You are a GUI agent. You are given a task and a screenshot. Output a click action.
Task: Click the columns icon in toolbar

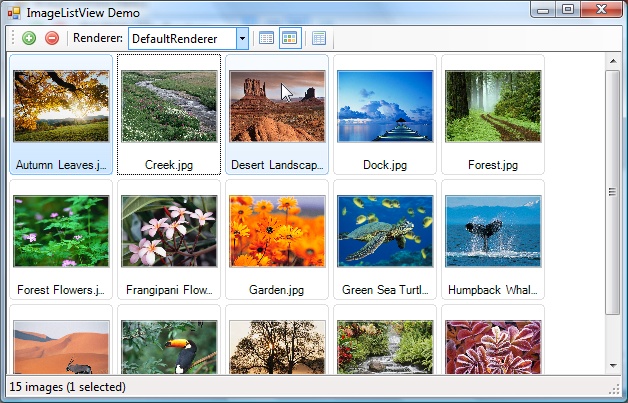(x=319, y=38)
